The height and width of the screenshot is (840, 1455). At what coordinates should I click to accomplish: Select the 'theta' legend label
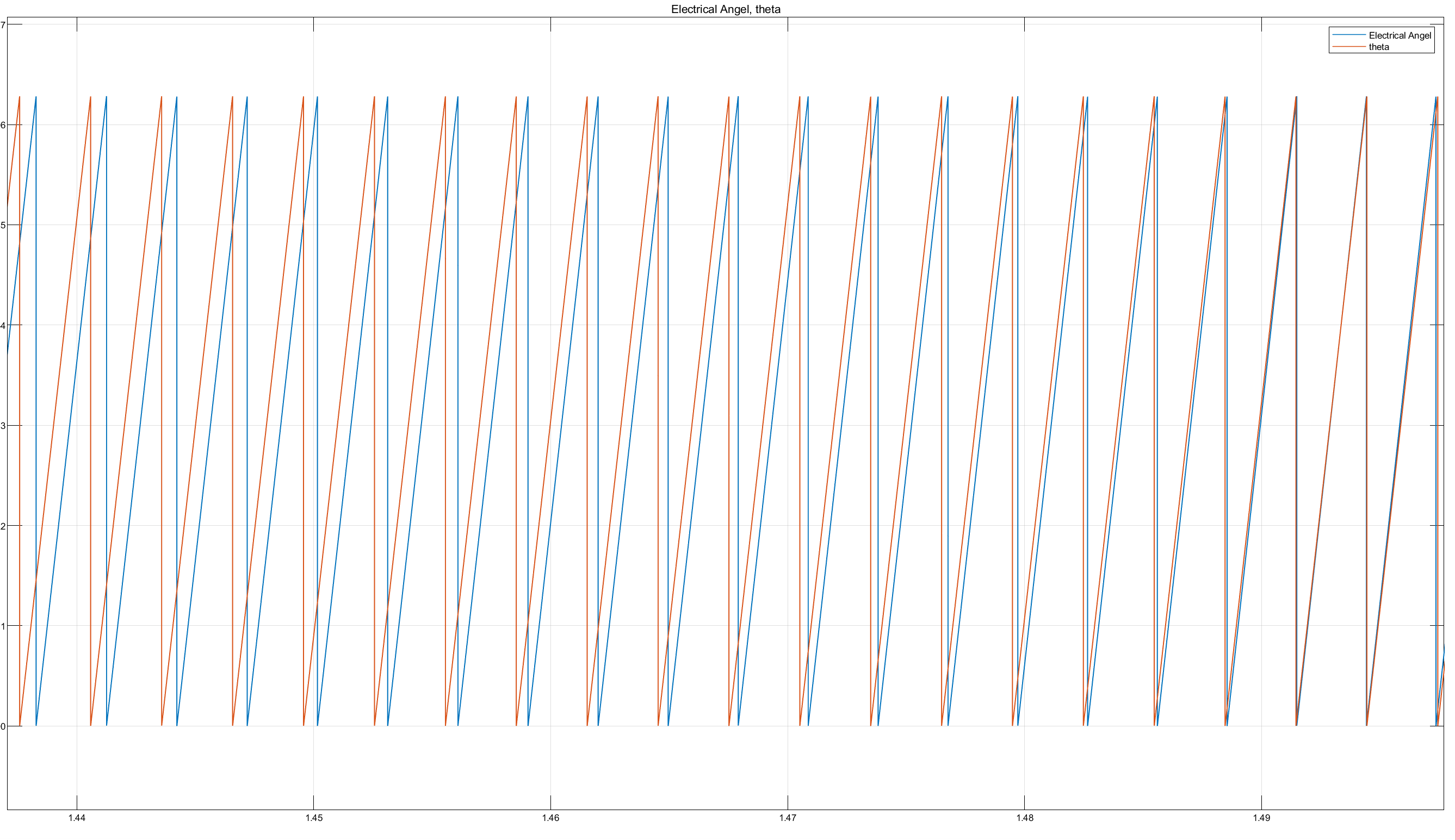coord(1378,47)
